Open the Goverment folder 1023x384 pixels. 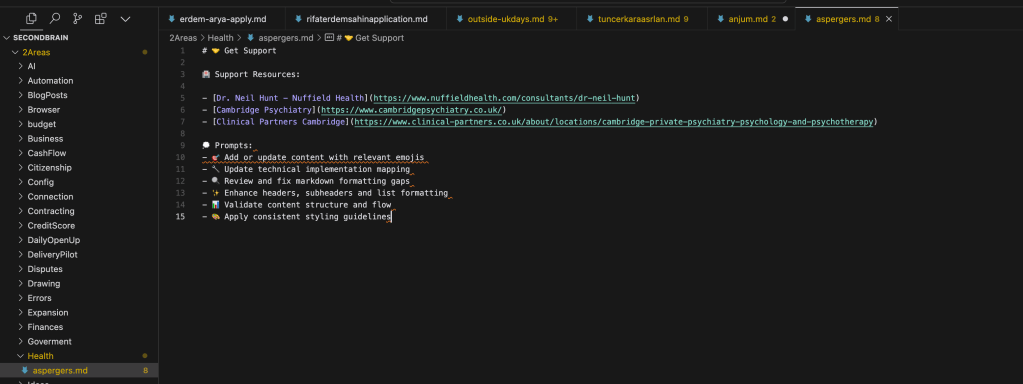[x=50, y=341]
